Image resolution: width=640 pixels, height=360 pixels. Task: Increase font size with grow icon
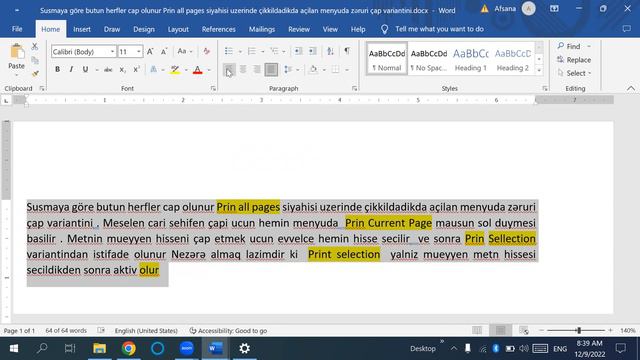click(150, 51)
